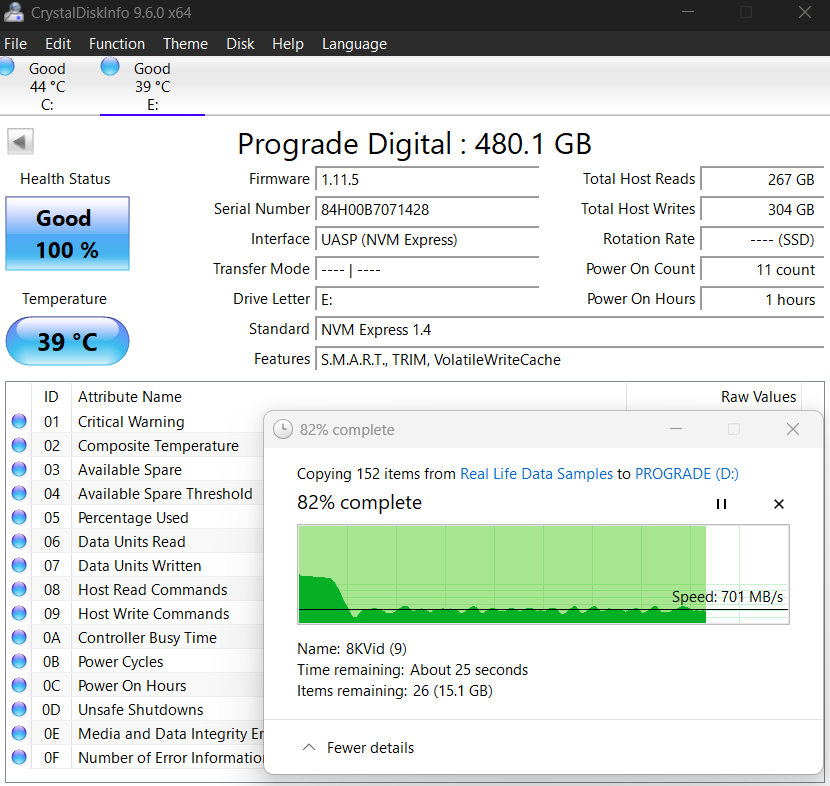Open the Language menu

pyautogui.click(x=354, y=44)
